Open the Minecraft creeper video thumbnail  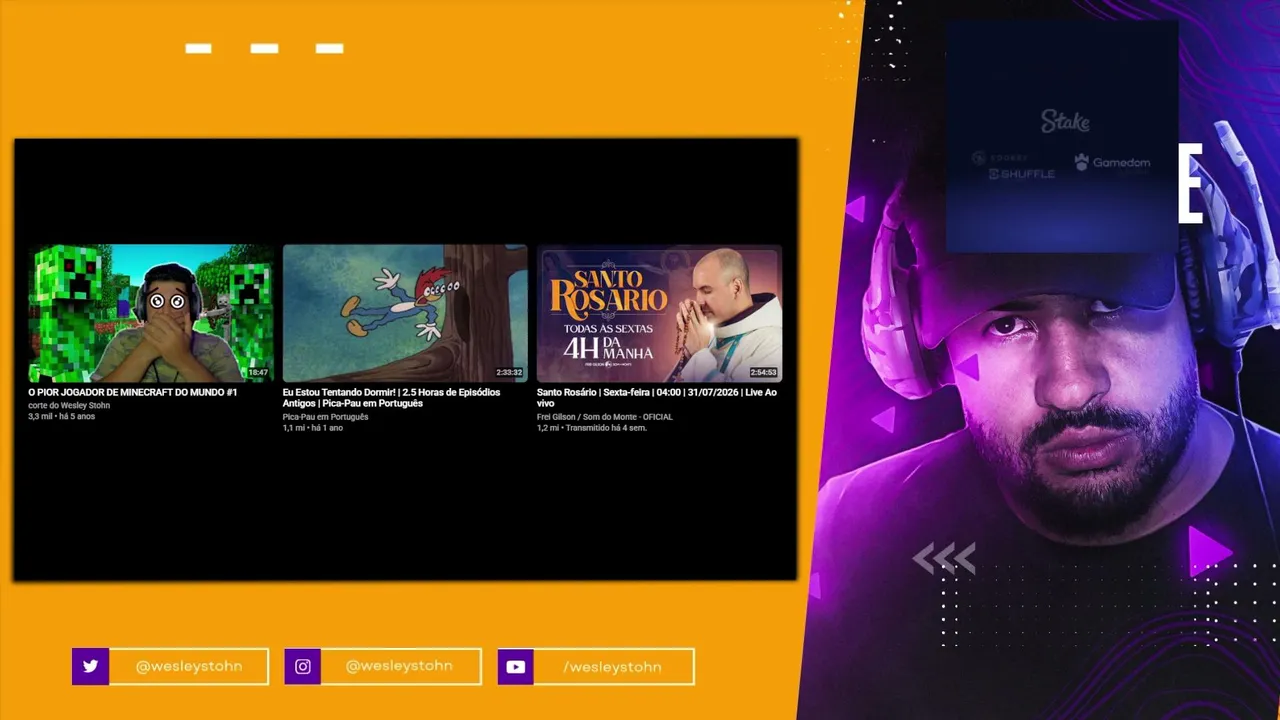(x=151, y=313)
